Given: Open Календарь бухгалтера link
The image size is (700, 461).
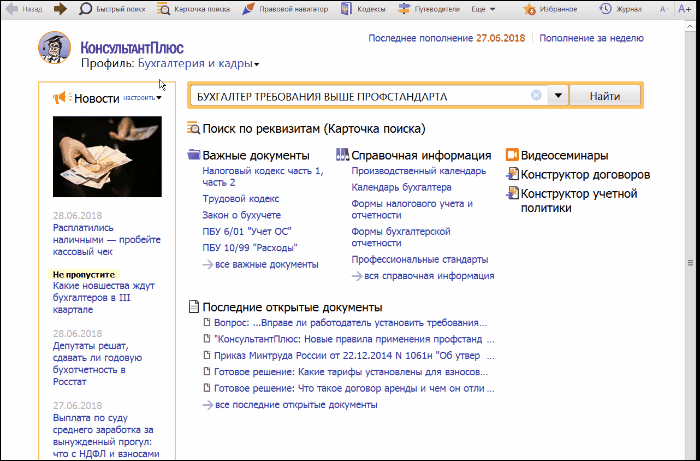Looking at the screenshot, I should (401, 187).
